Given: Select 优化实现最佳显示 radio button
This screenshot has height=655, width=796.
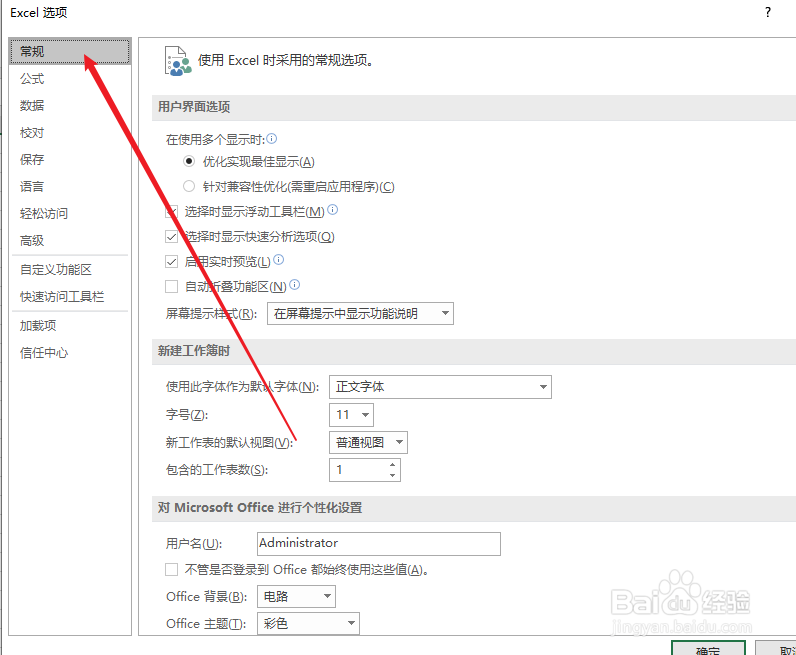Looking at the screenshot, I should pos(189,161).
